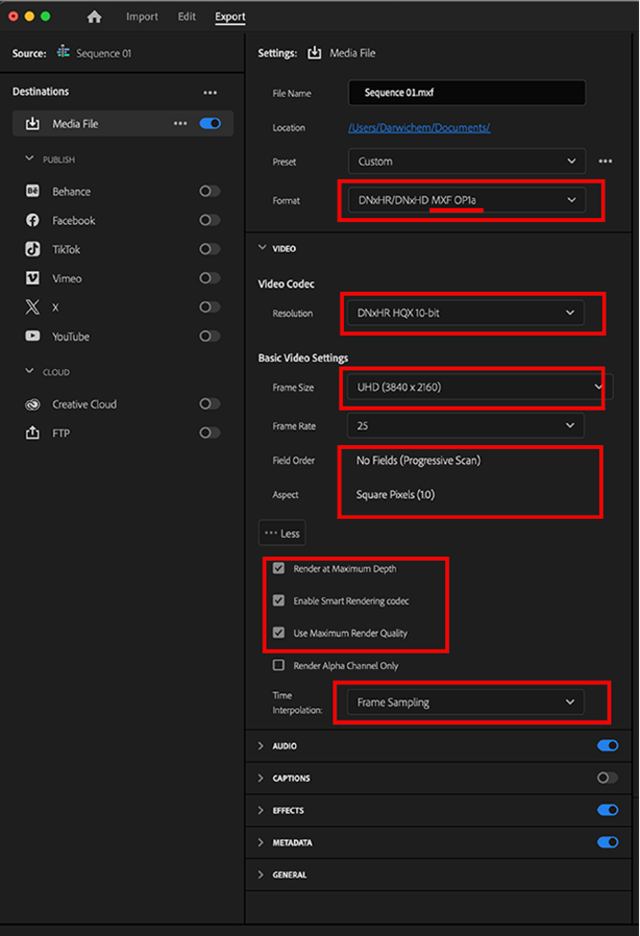Click the YouTube icon in destinations
The image size is (640, 936).
click(32, 336)
